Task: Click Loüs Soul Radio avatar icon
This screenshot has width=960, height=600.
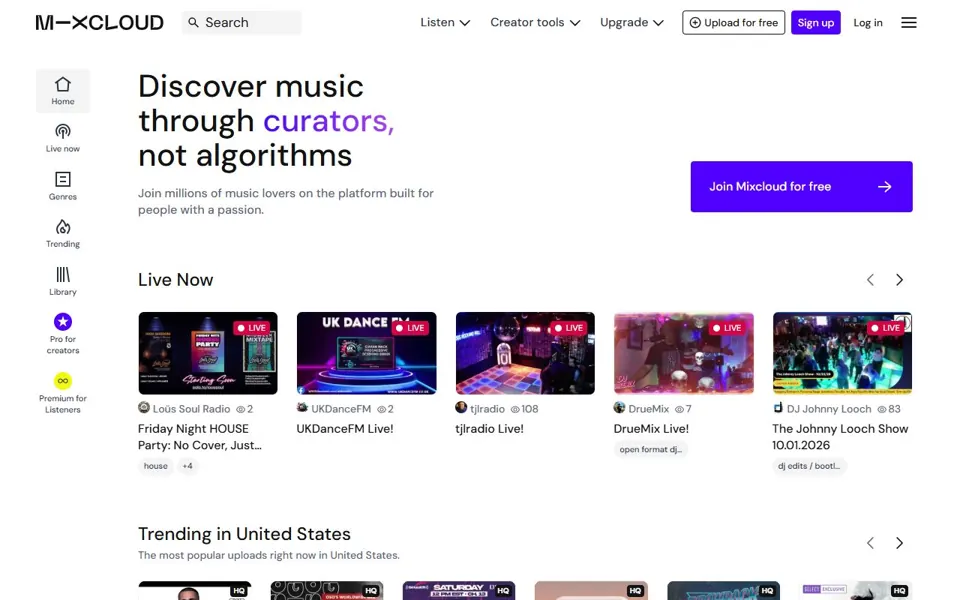Action: pos(144,407)
